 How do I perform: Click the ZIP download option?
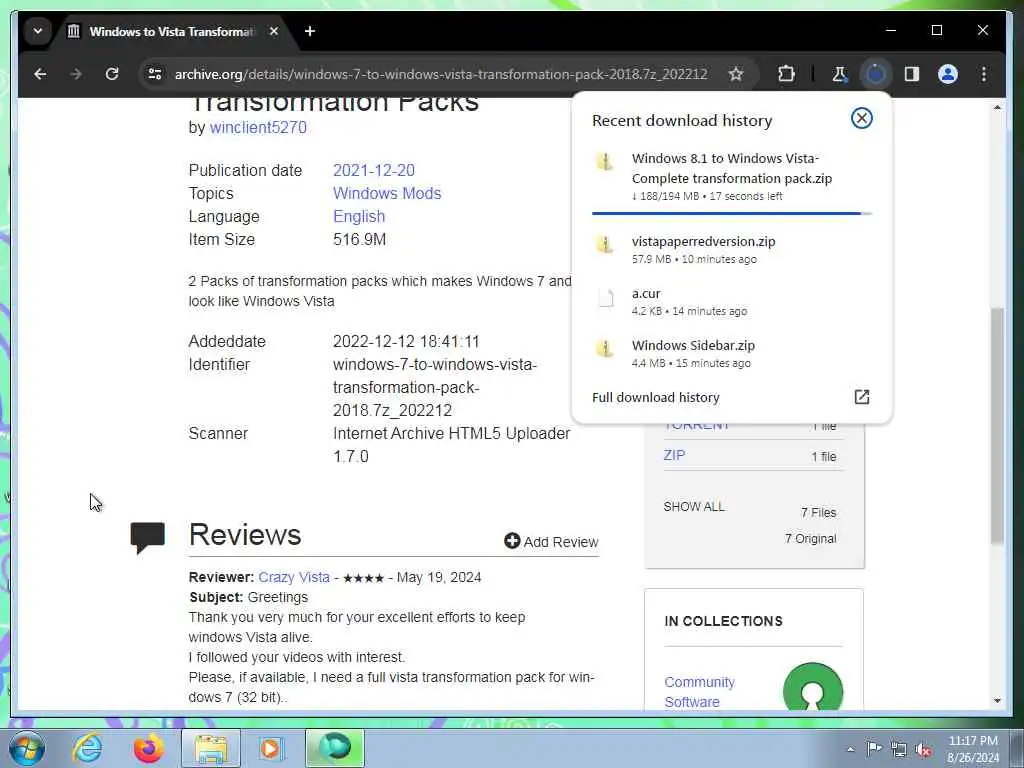pyautogui.click(x=675, y=455)
